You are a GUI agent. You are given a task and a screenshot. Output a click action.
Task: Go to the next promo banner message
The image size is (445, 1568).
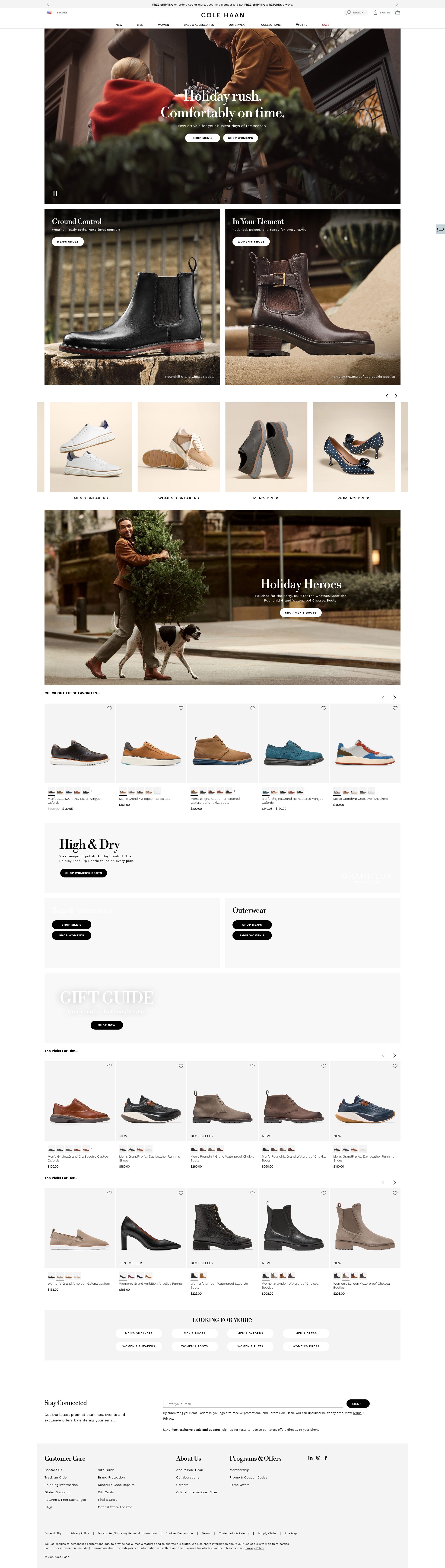click(396, 4)
